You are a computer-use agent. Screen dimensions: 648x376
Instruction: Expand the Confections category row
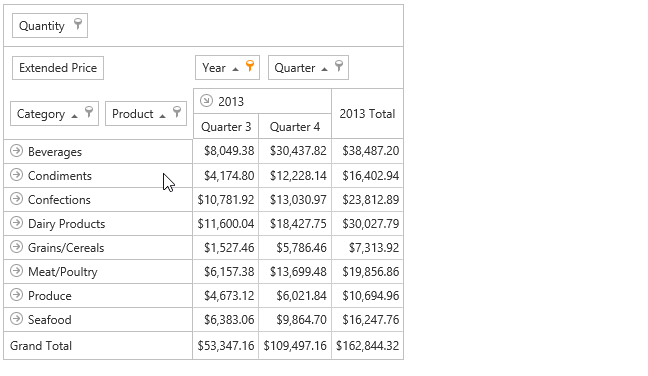point(16,199)
